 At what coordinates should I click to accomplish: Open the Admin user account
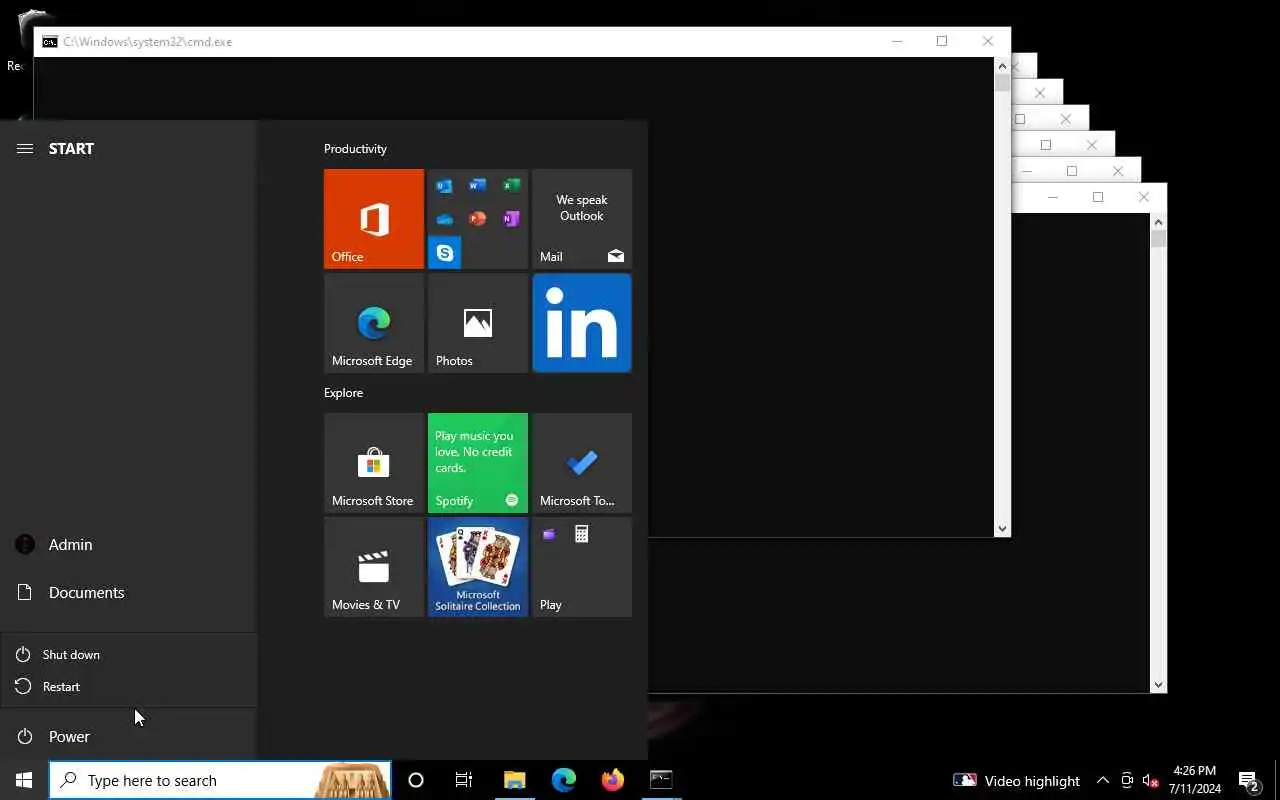128,544
